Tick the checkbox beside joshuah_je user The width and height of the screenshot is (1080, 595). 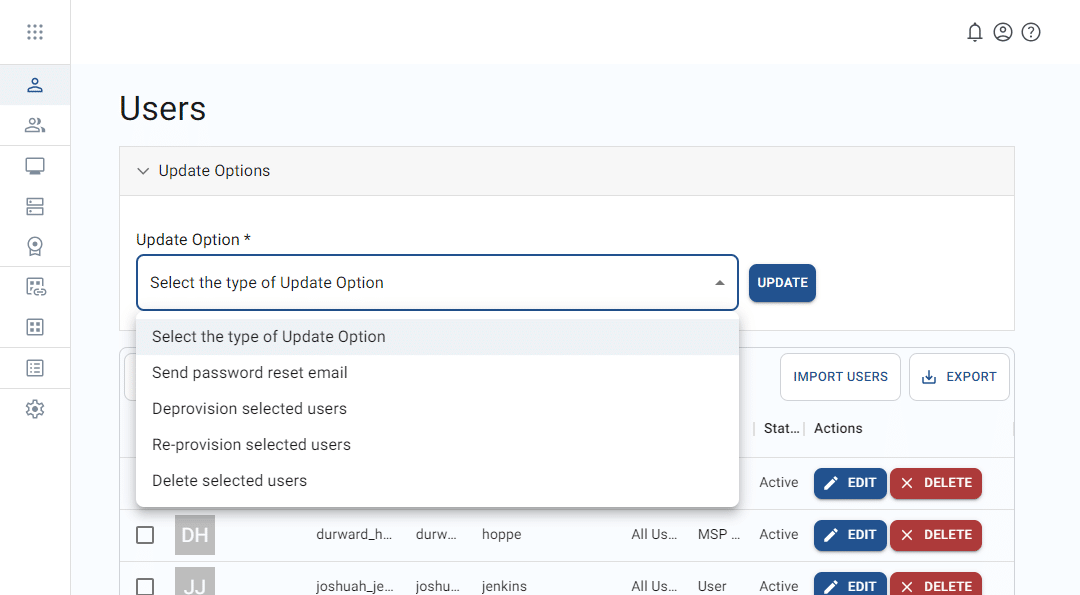point(145,586)
